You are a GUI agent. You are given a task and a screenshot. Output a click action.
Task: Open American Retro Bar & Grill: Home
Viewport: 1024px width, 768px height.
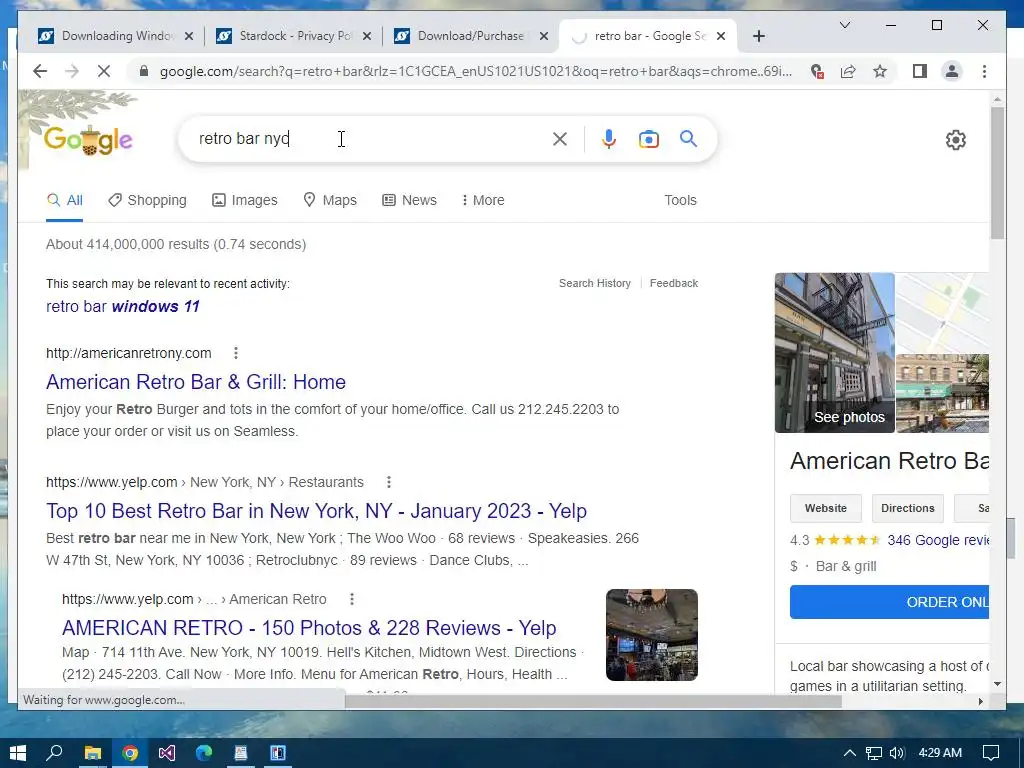(196, 381)
